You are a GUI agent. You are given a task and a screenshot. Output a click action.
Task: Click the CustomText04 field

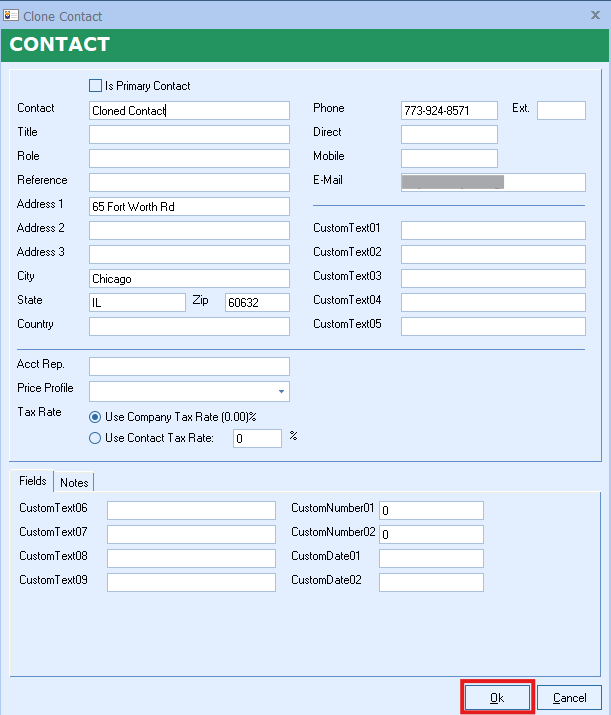(493, 302)
